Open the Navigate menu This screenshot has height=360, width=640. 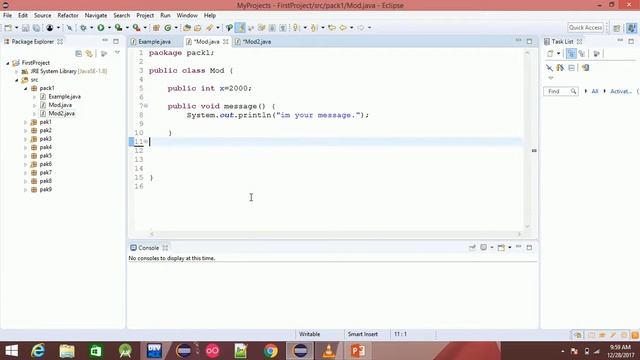pos(96,15)
